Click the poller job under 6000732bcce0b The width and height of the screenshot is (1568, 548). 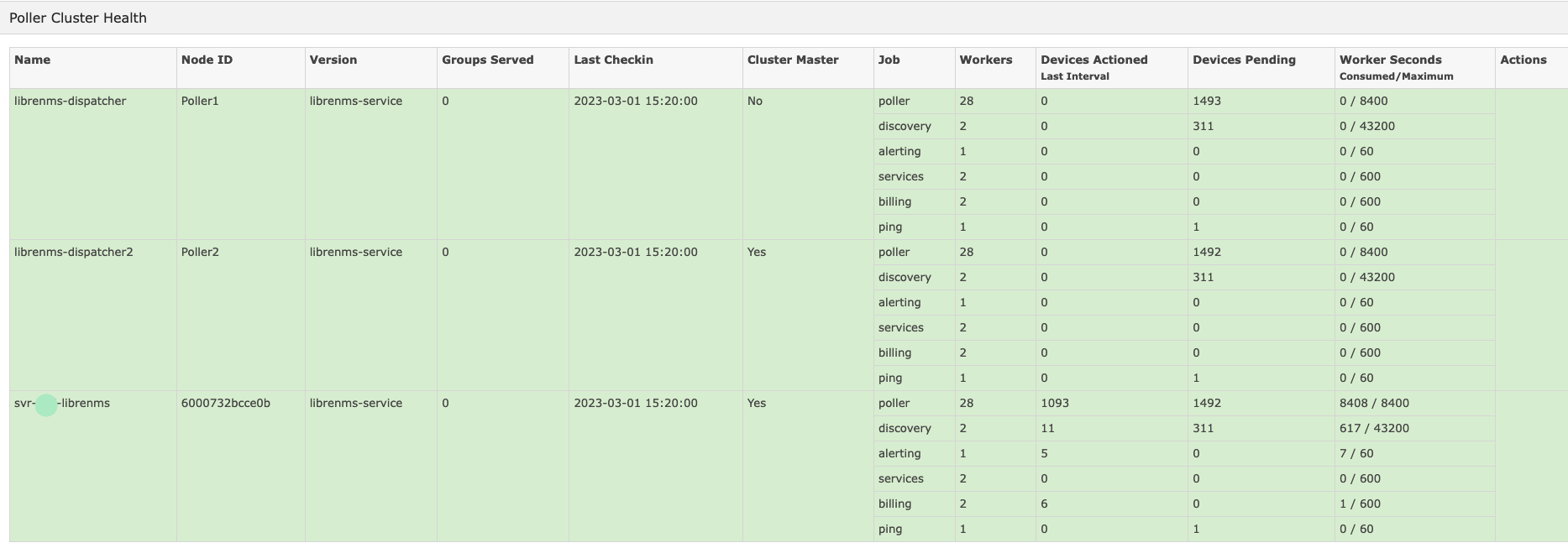point(894,403)
